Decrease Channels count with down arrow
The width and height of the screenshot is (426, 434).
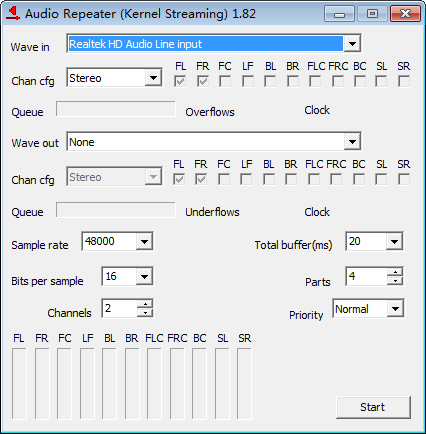pyautogui.click(x=145, y=312)
